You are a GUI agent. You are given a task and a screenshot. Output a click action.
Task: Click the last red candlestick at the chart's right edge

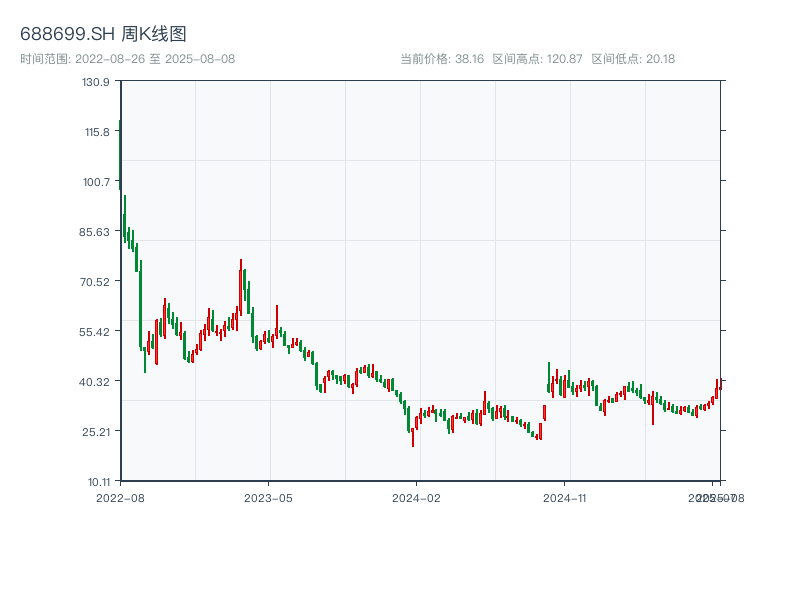point(719,384)
